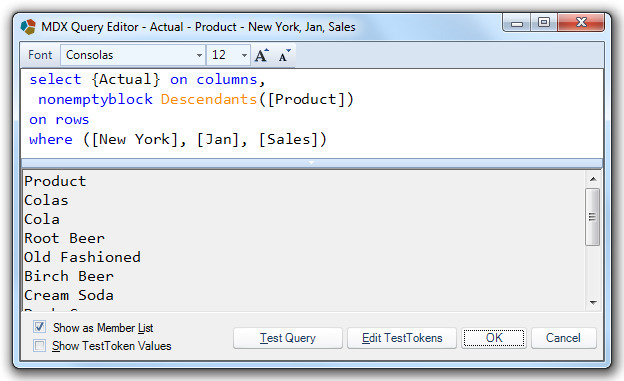This screenshot has height=381, width=624.
Task: Click the 'nonemptyblock' keyword
Action: (95, 100)
